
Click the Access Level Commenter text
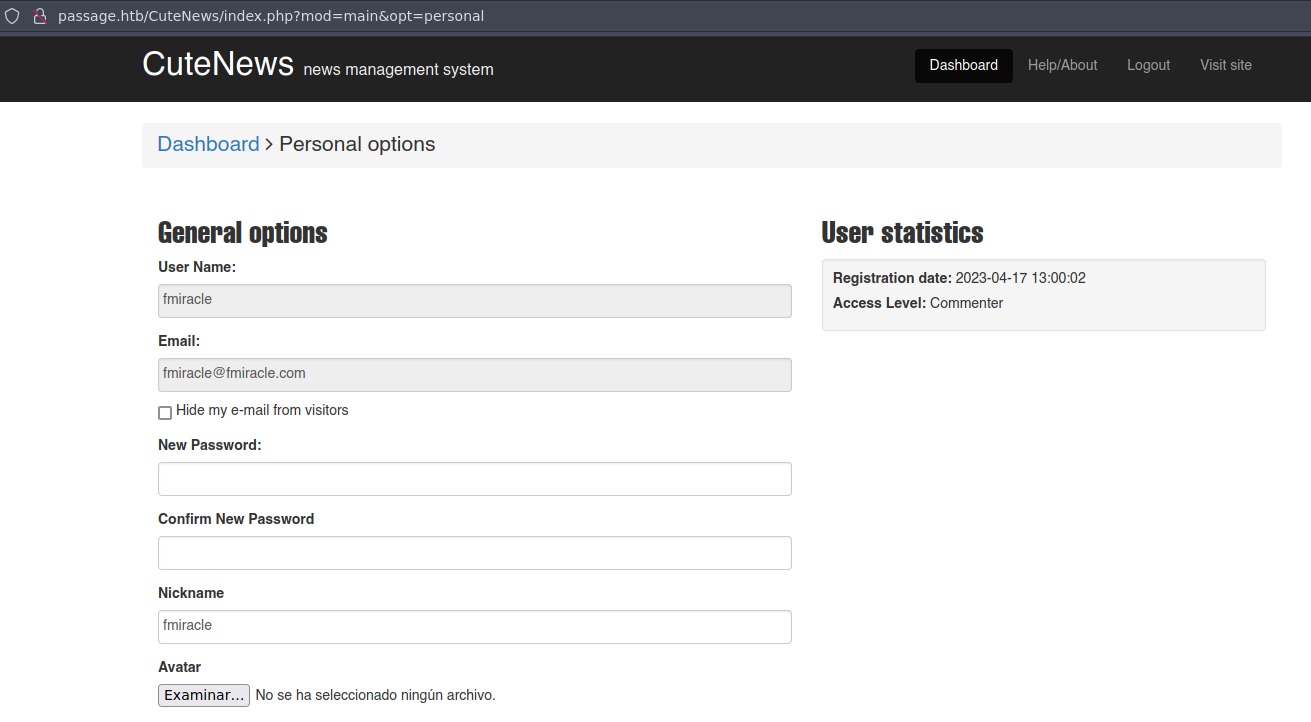(x=918, y=303)
